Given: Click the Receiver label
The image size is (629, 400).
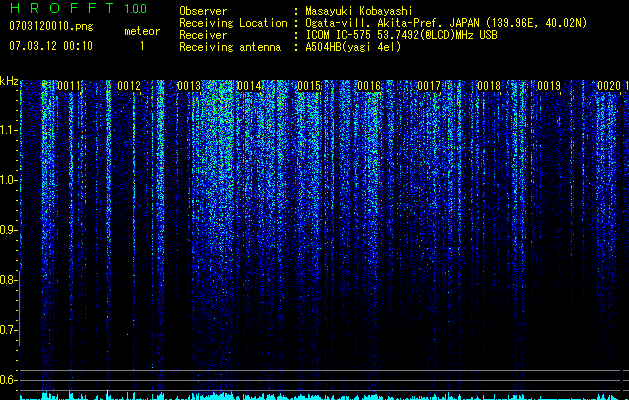Looking at the screenshot, I should [203, 35].
